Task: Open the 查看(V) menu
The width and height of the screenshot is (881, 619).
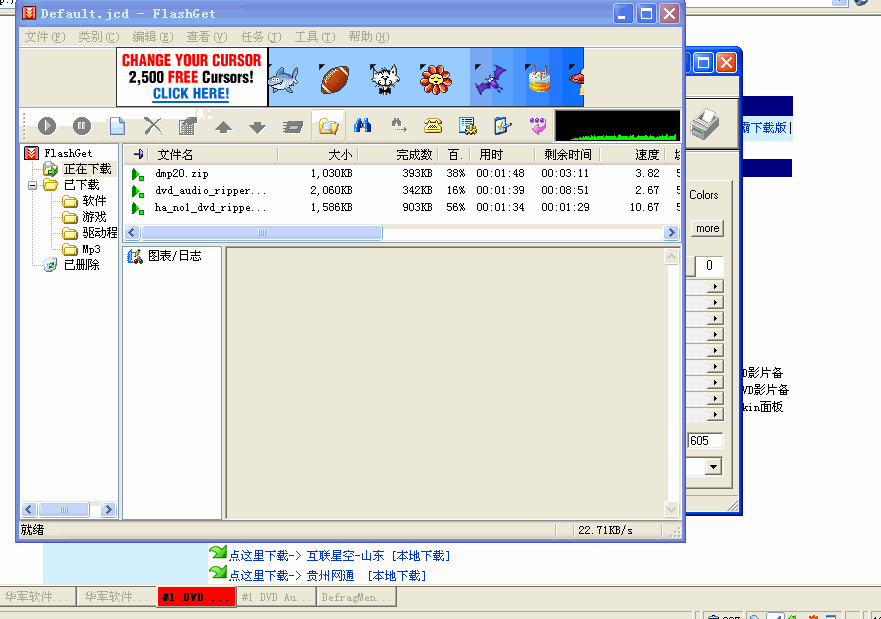Action: tap(207, 37)
